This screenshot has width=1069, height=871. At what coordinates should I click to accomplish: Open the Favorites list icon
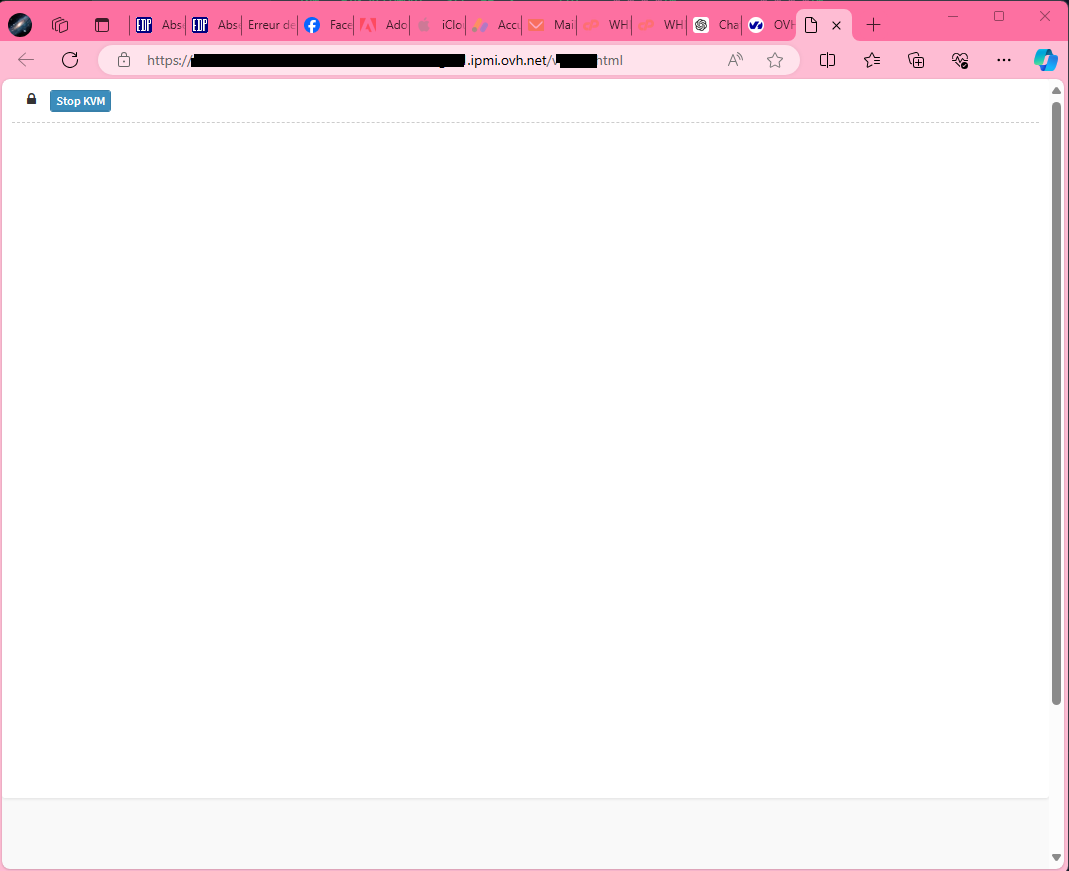coord(871,60)
